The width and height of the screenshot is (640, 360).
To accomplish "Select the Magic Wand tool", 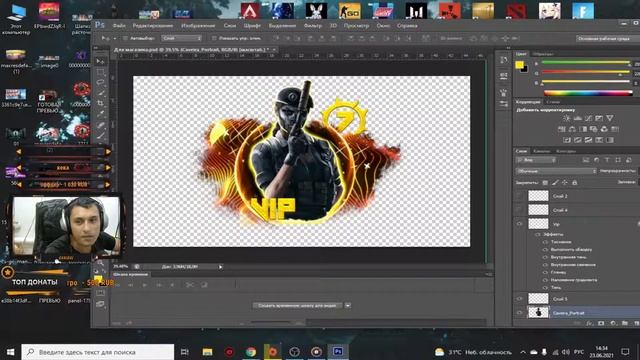I will click(100, 93).
